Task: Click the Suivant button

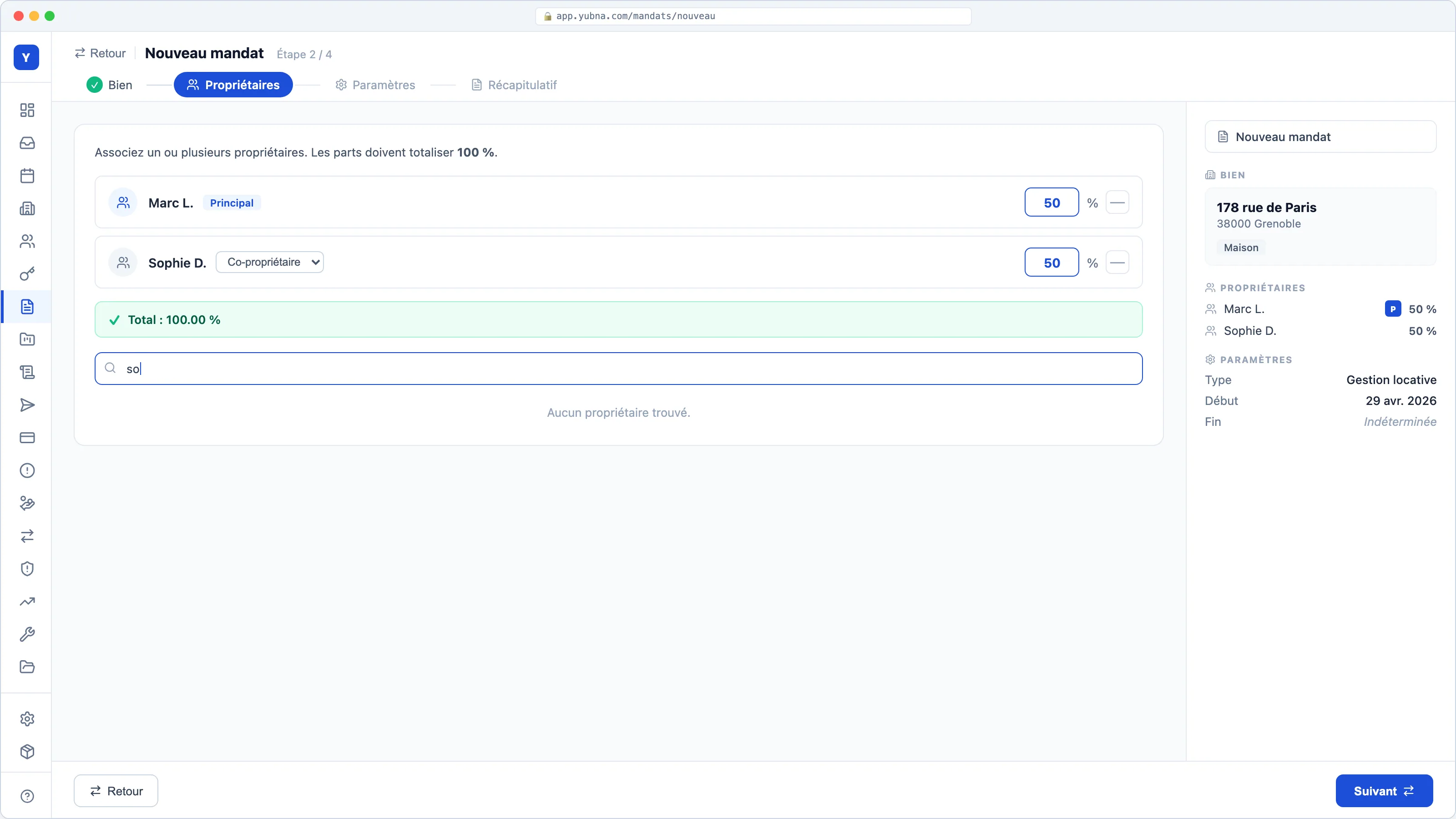Action: (x=1384, y=791)
